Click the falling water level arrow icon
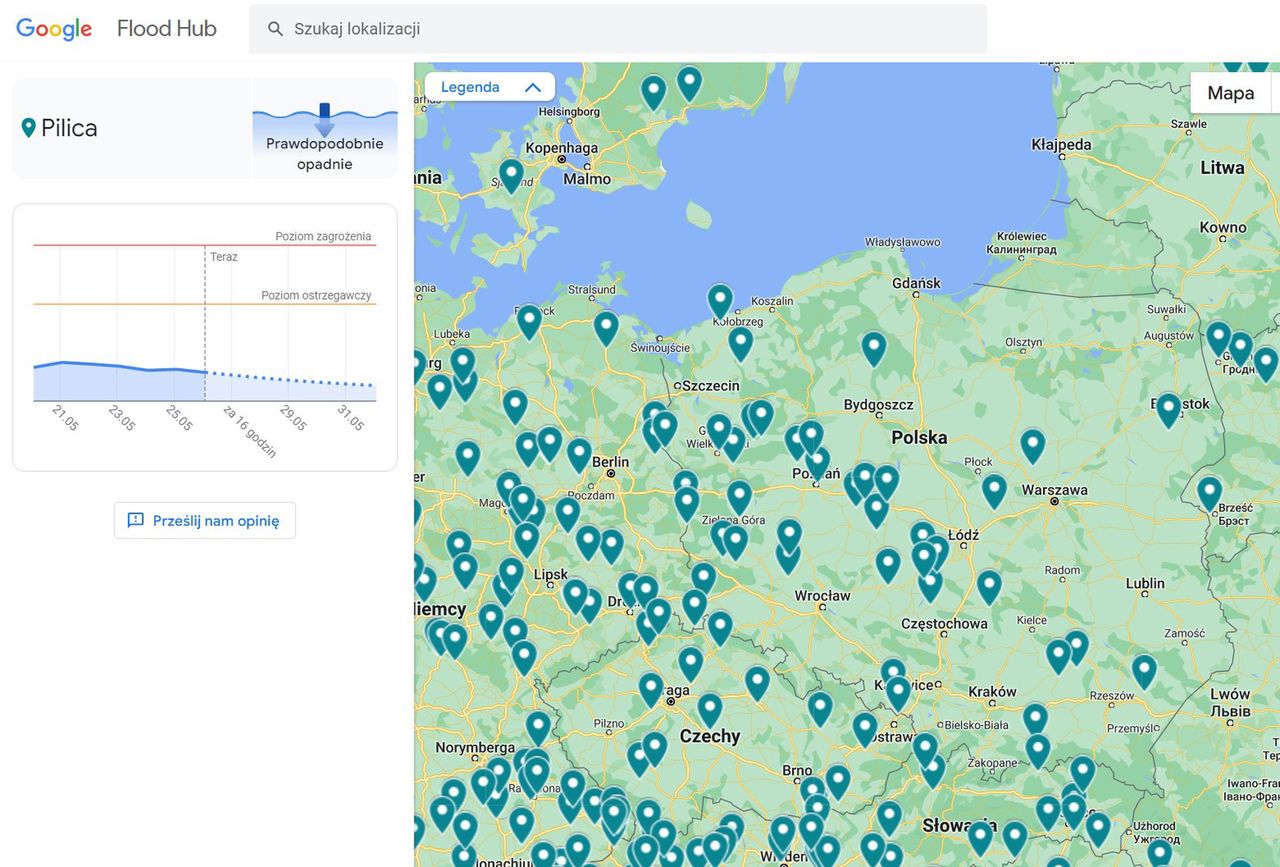The image size is (1280, 867). point(324,120)
